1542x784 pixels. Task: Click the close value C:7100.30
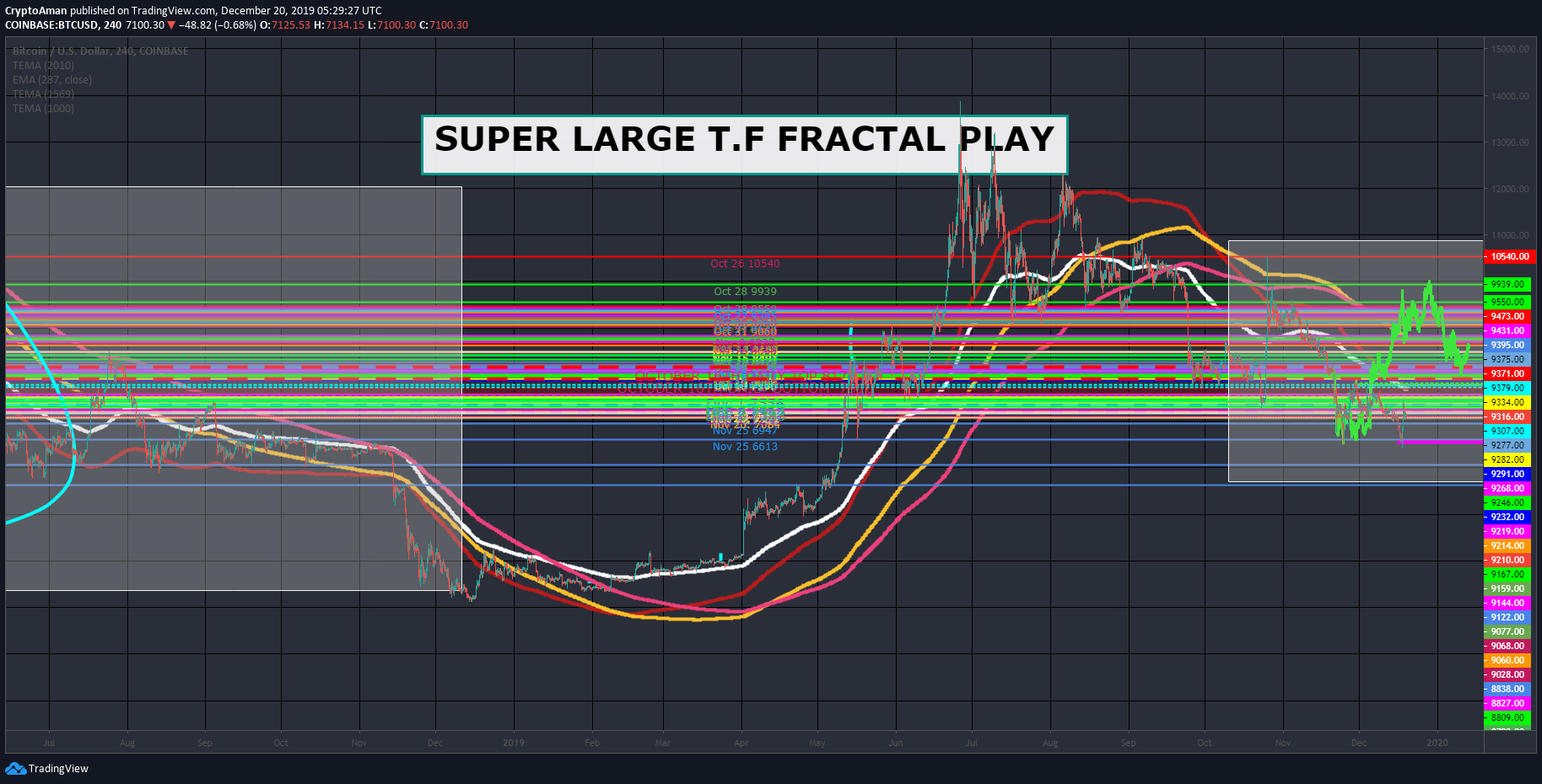click(444, 25)
